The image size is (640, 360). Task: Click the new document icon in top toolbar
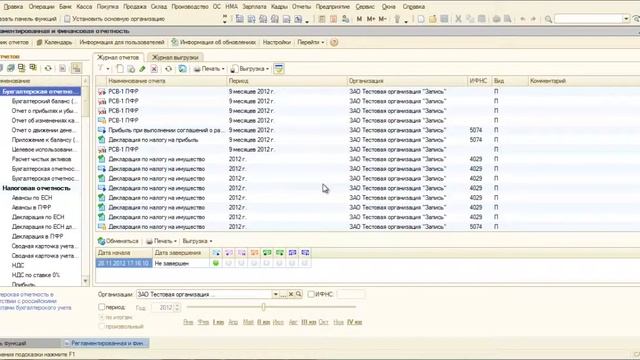coord(421,19)
